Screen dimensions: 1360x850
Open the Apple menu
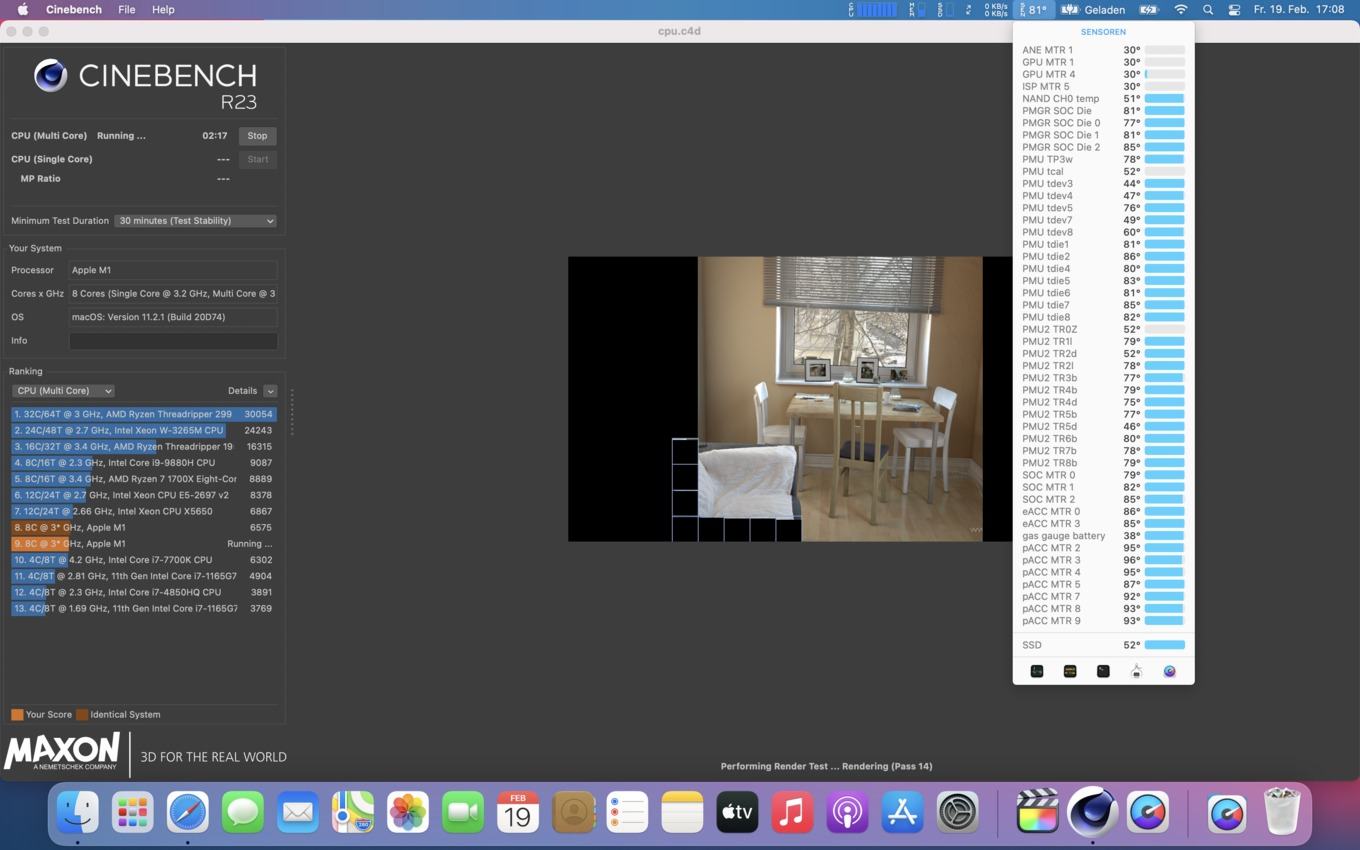coord(22,9)
